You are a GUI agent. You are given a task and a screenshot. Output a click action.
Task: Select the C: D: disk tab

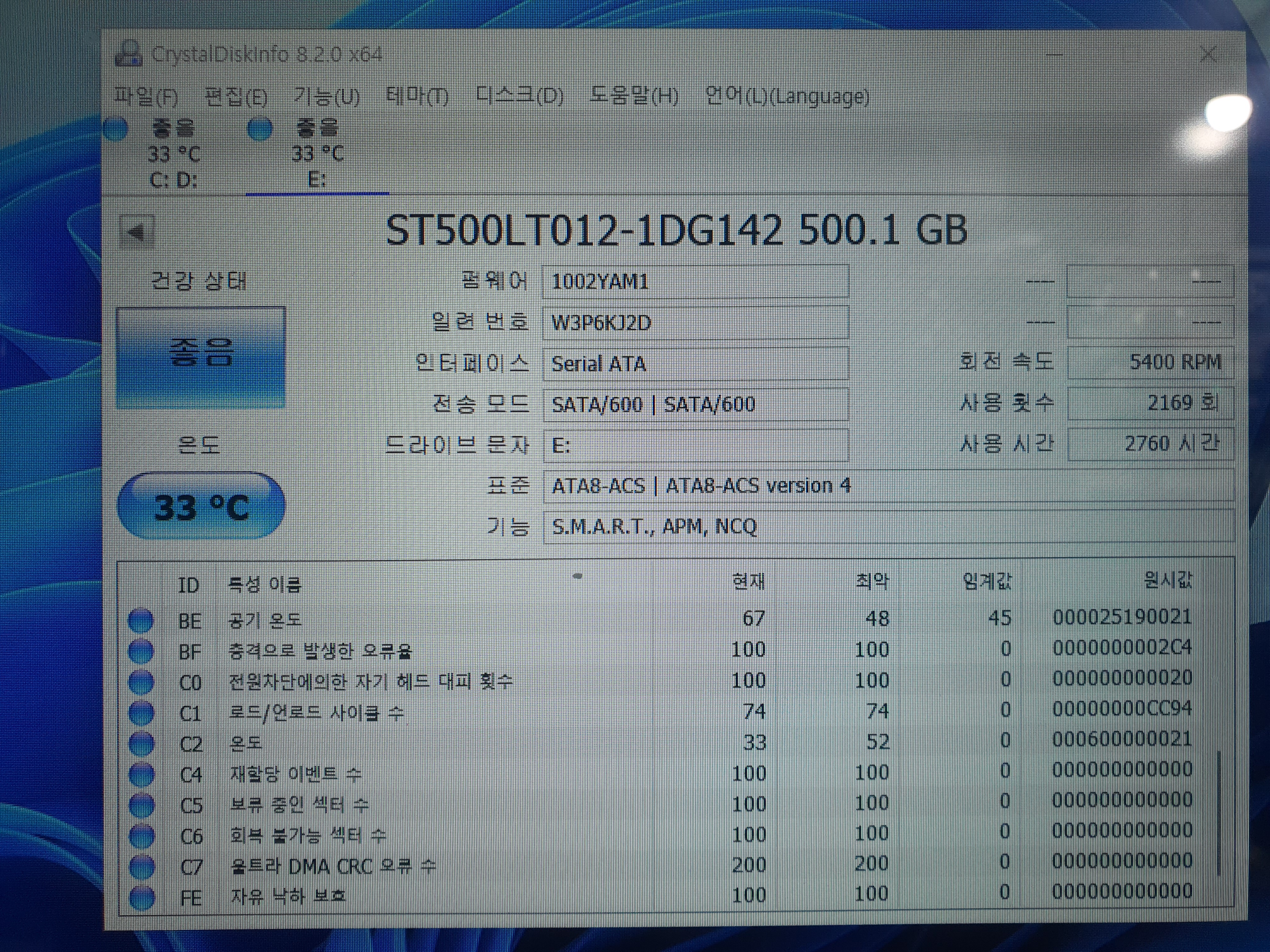coord(174,153)
